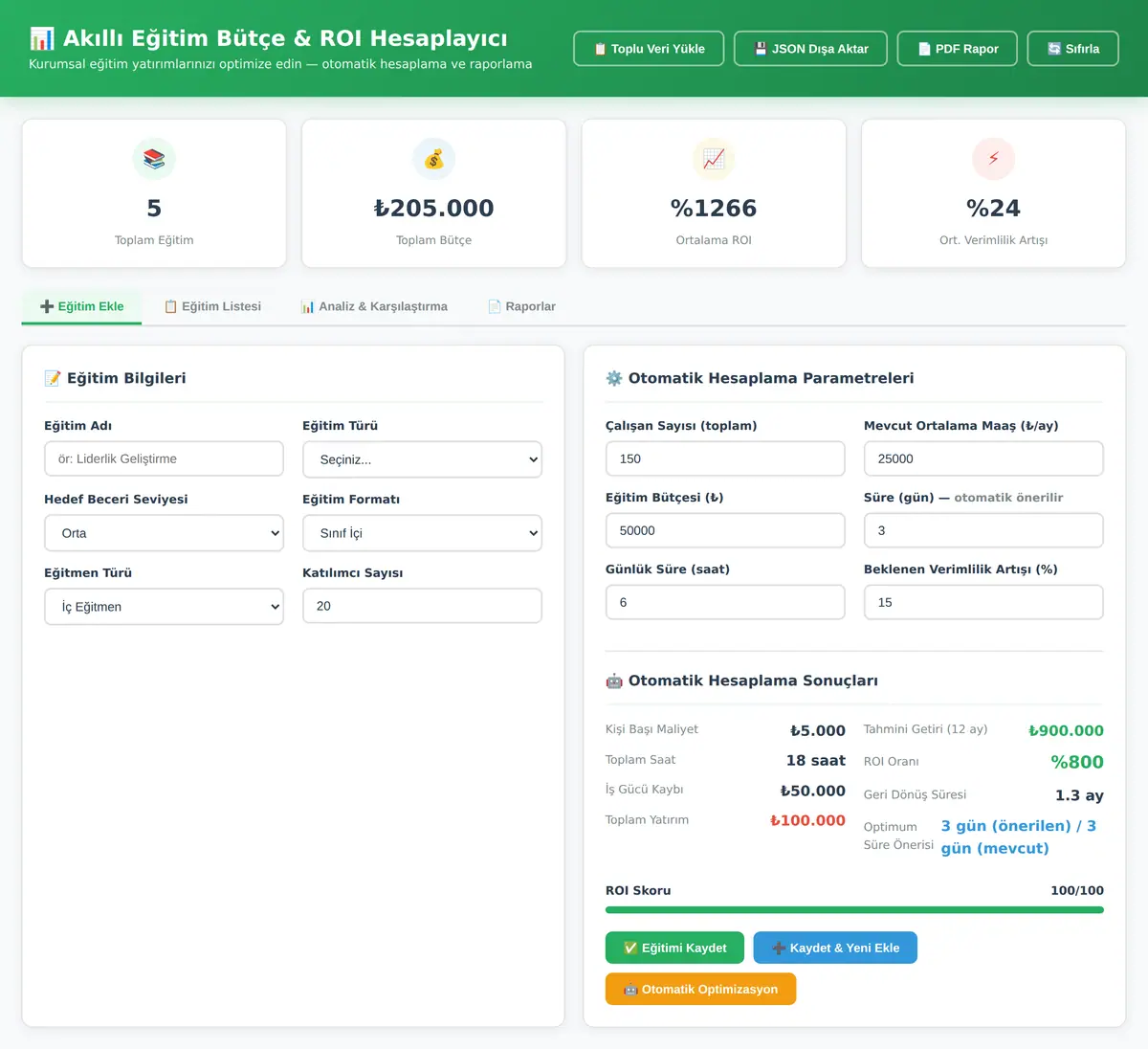Click the %1266 Ortalama ROI figure
The image size is (1148, 1049).
coord(714,208)
